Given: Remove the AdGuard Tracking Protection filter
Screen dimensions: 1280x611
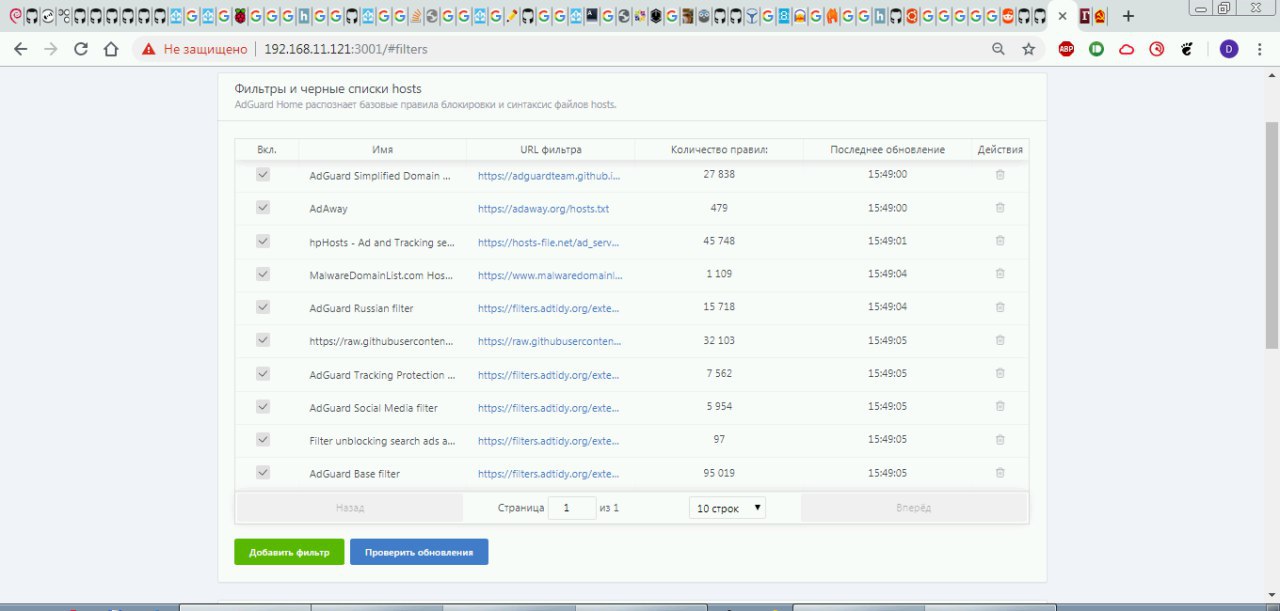Looking at the screenshot, I should pyautogui.click(x=1000, y=373).
